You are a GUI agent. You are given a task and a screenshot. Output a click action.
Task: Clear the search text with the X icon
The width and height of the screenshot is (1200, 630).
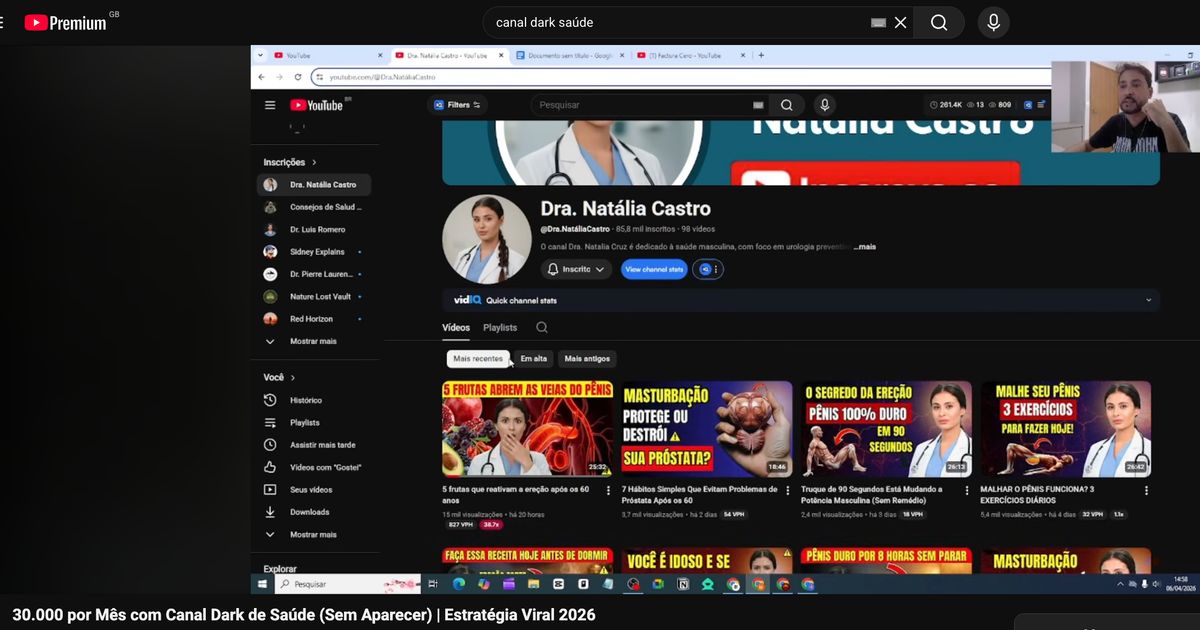click(x=901, y=22)
